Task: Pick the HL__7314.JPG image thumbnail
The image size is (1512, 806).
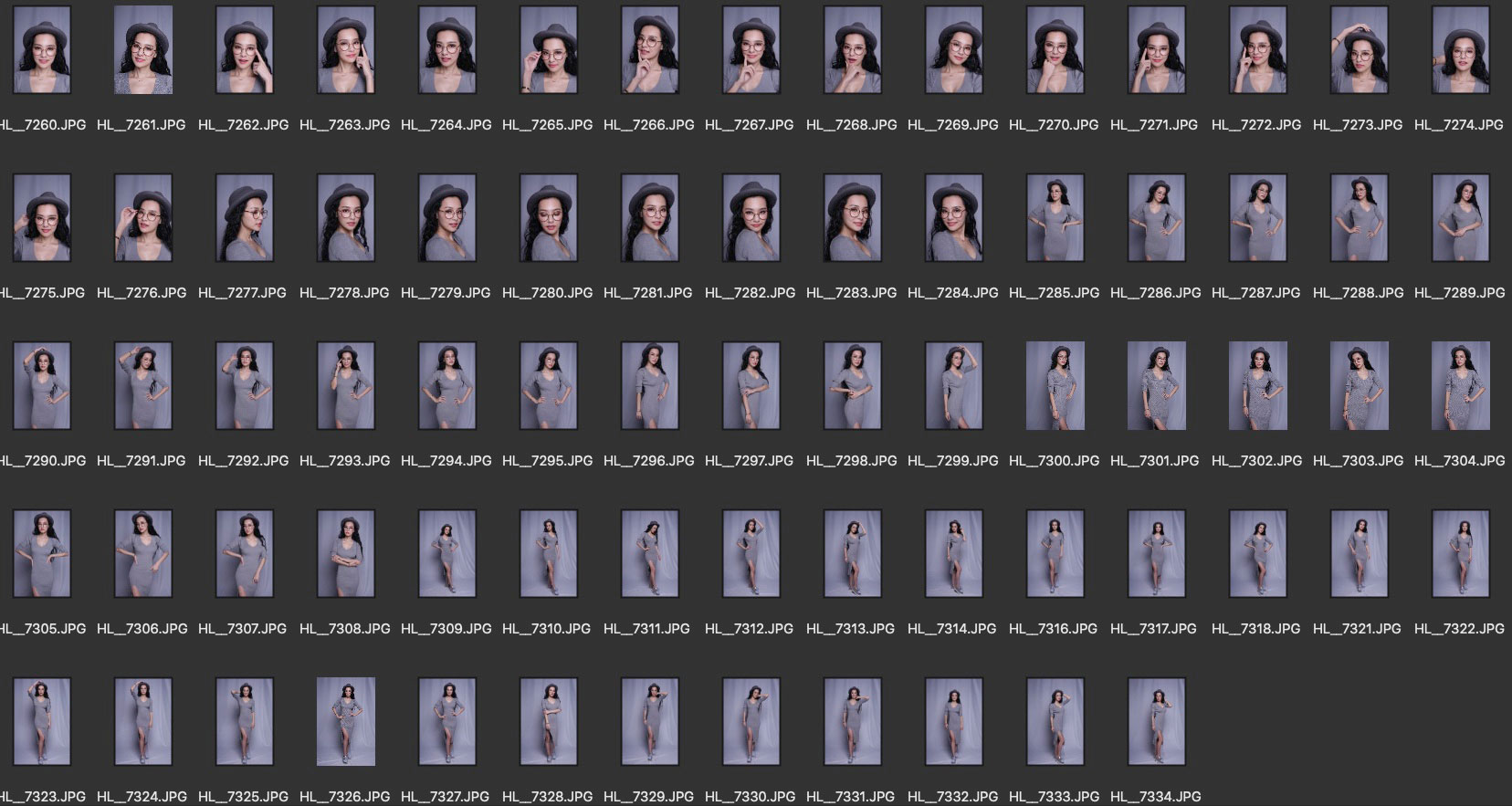Action: 954,554
